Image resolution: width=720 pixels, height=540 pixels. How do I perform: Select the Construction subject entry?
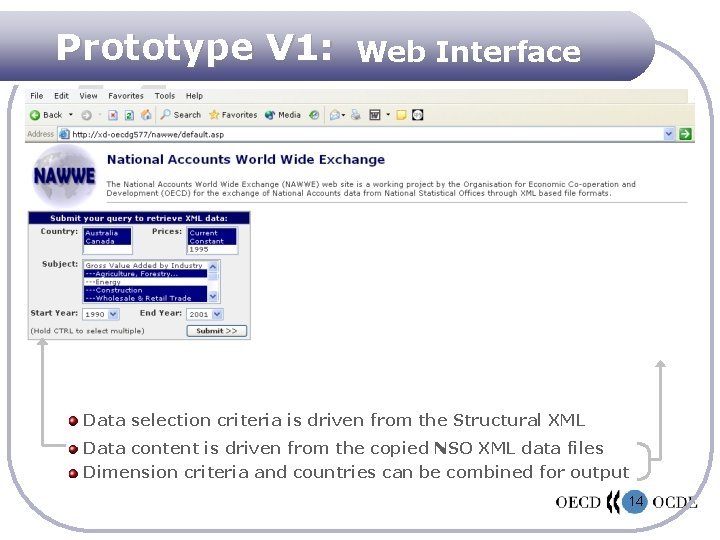click(146, 290)
